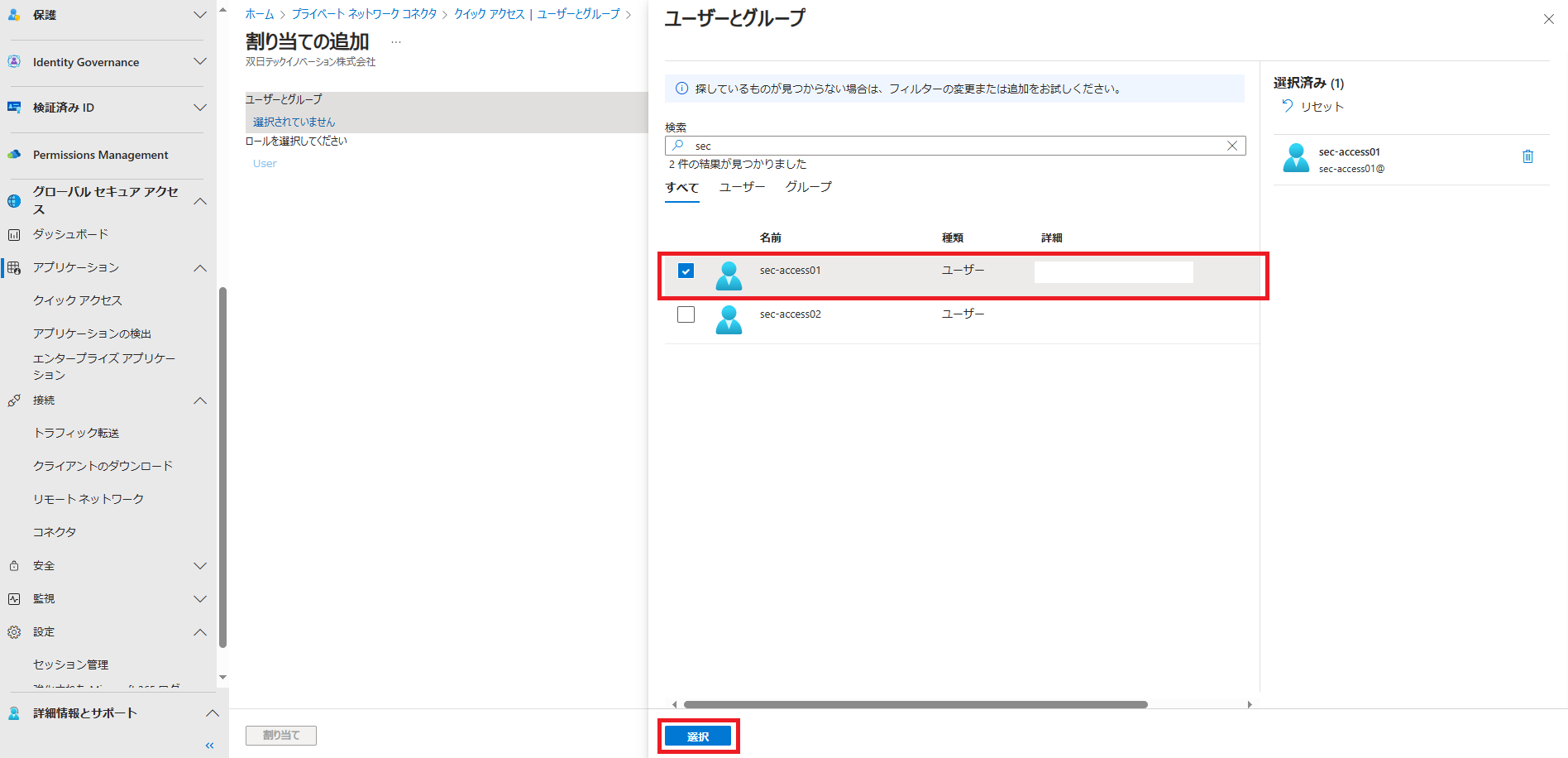
Task: Click the reset arrow icon beside リセット
Action: (1287, 106)
